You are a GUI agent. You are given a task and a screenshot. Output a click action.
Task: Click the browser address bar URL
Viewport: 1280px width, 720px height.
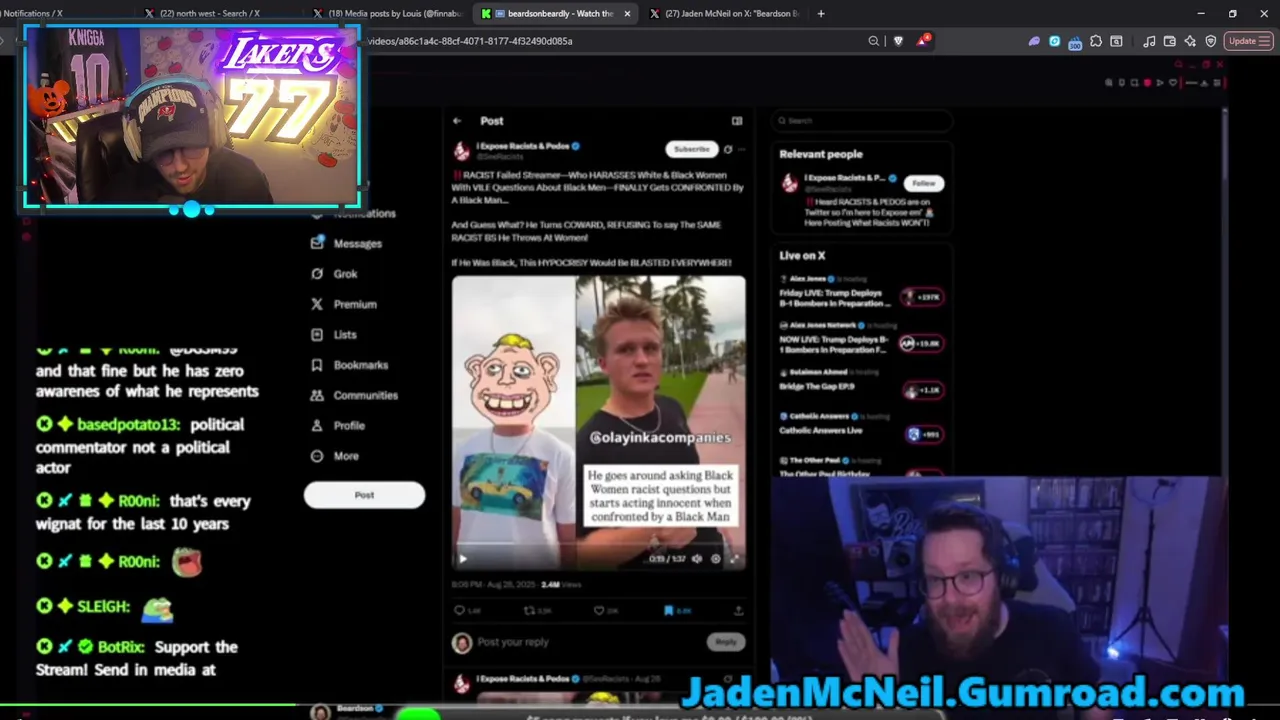tap(470, 41)
